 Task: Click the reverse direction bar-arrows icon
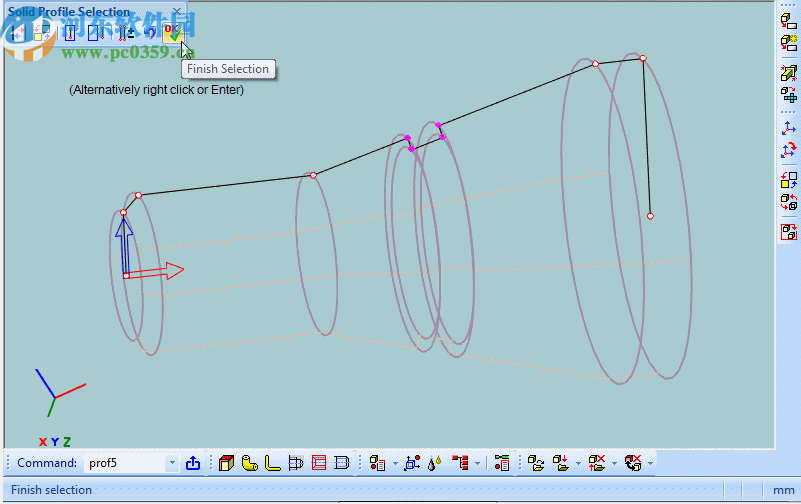coord(17,33)
